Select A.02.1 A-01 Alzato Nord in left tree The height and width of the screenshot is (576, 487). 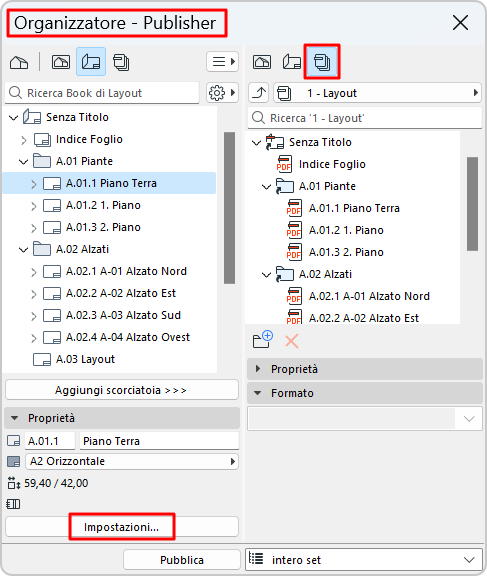[126, 271]
